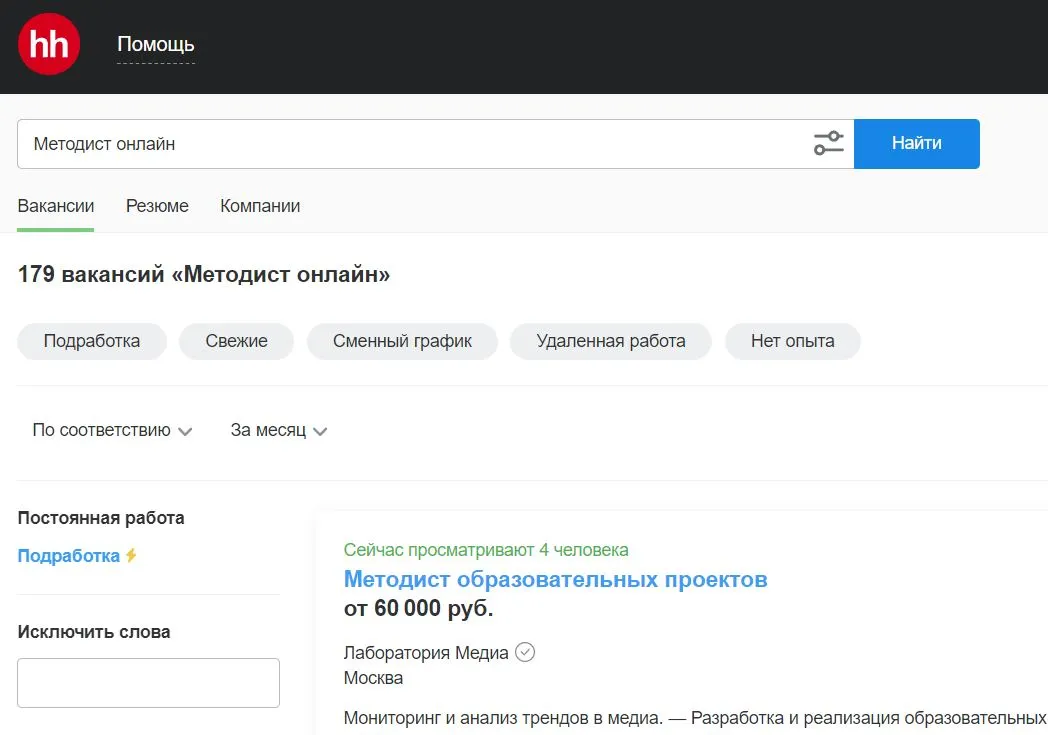Apply the Удаленная работа filter chip

[x=610, y=341]
